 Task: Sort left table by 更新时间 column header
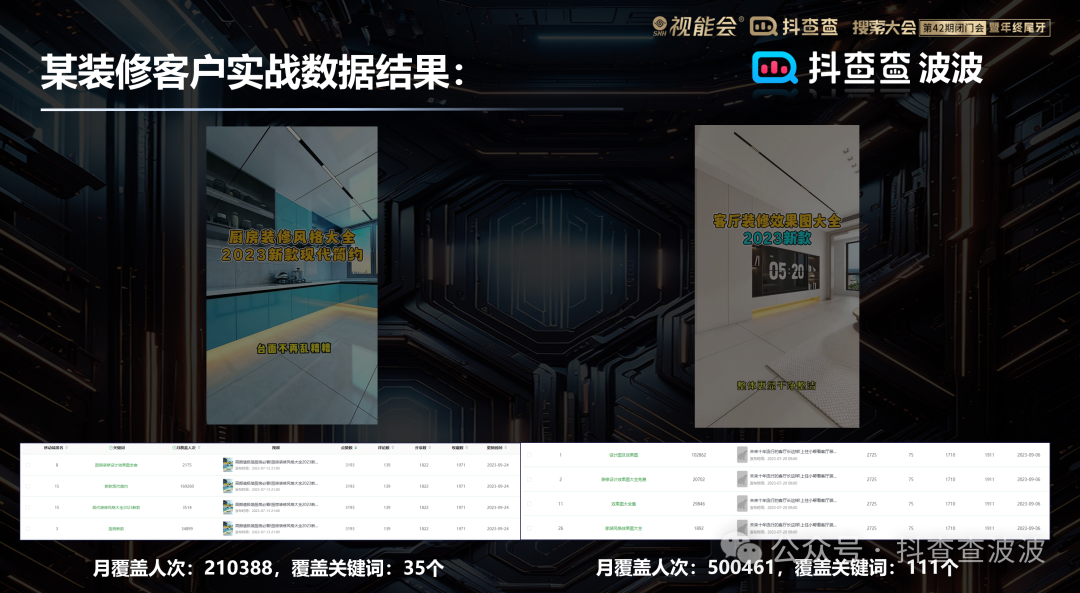tap(495, 448)
